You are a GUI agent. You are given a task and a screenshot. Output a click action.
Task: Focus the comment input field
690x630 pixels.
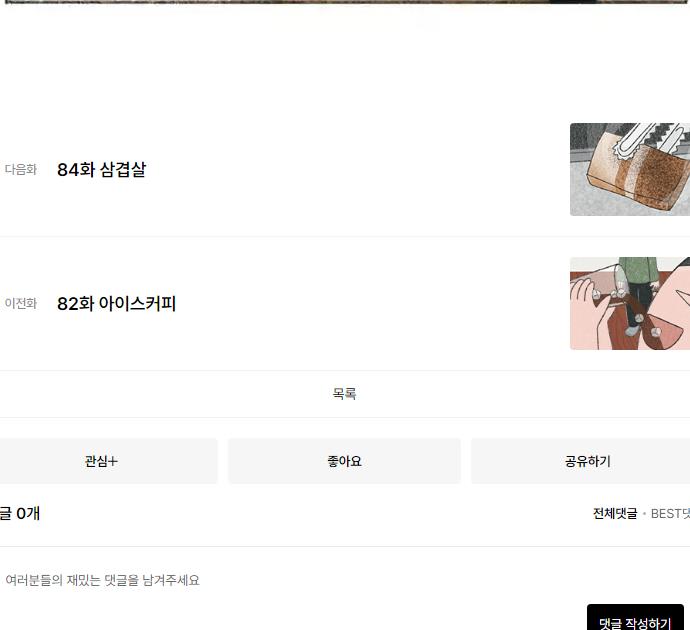(345, 580)
